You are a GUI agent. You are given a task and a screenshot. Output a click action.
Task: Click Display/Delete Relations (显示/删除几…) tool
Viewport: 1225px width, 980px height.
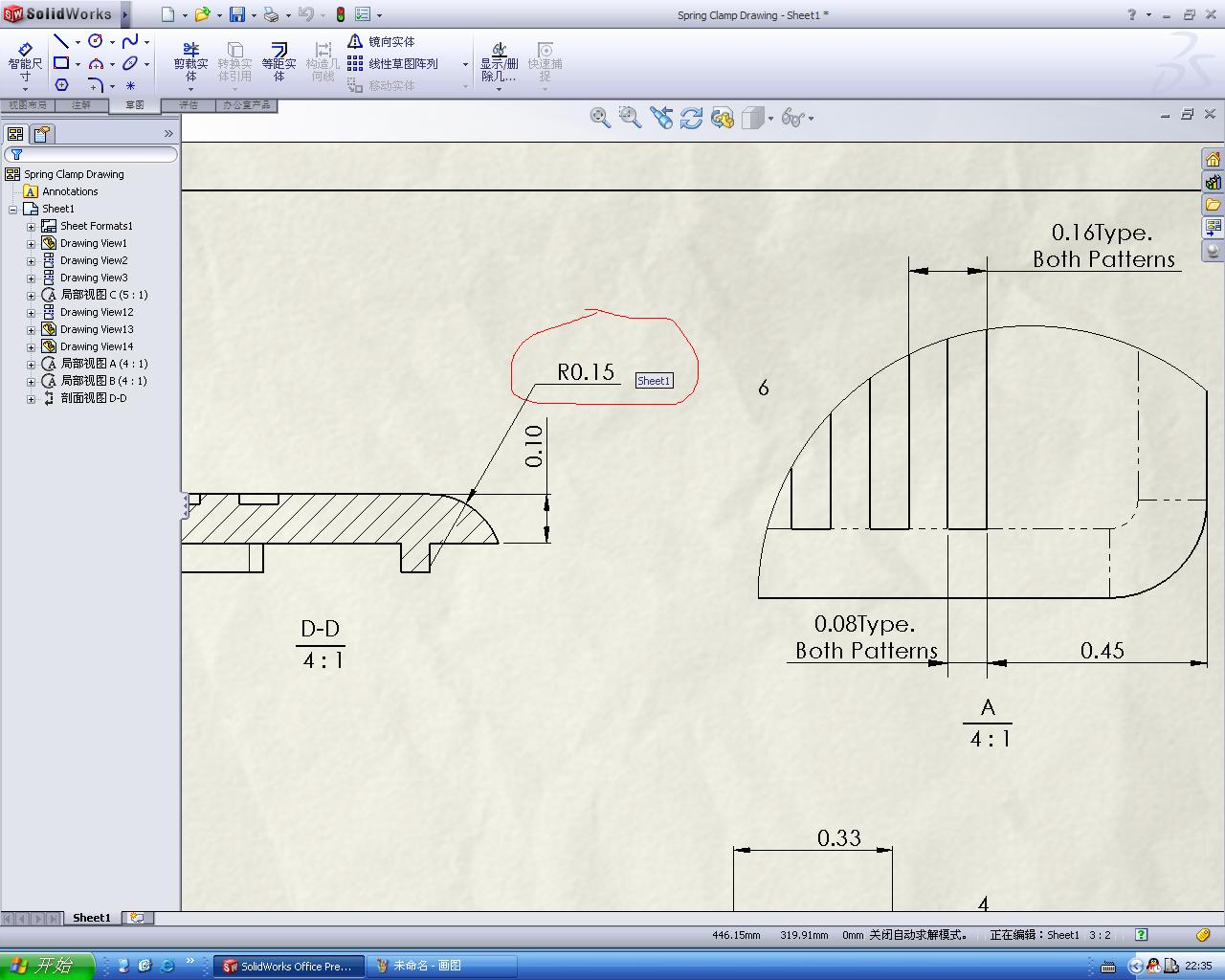coord(499,61)
